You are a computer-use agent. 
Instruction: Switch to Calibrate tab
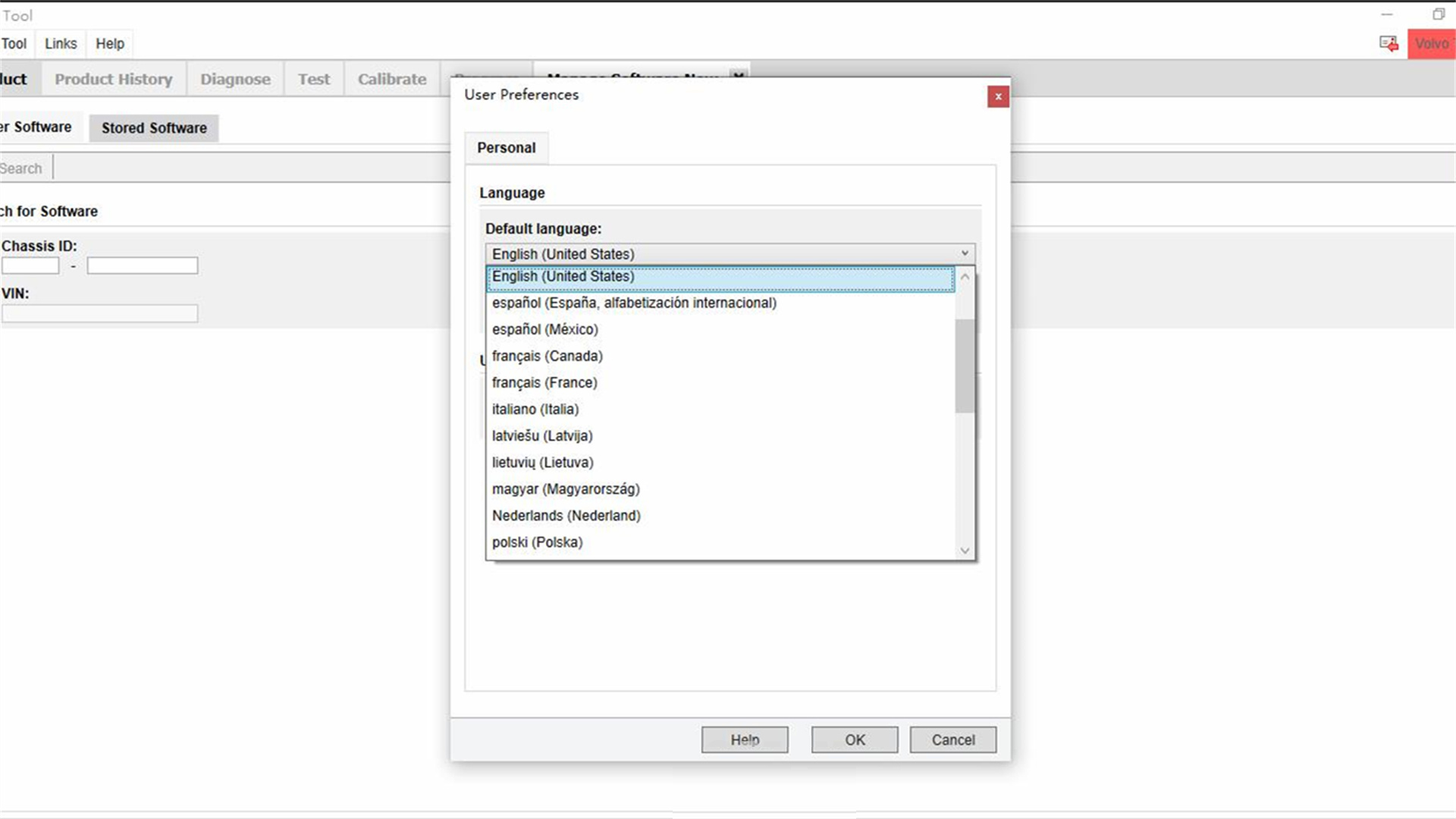[392, 79]
